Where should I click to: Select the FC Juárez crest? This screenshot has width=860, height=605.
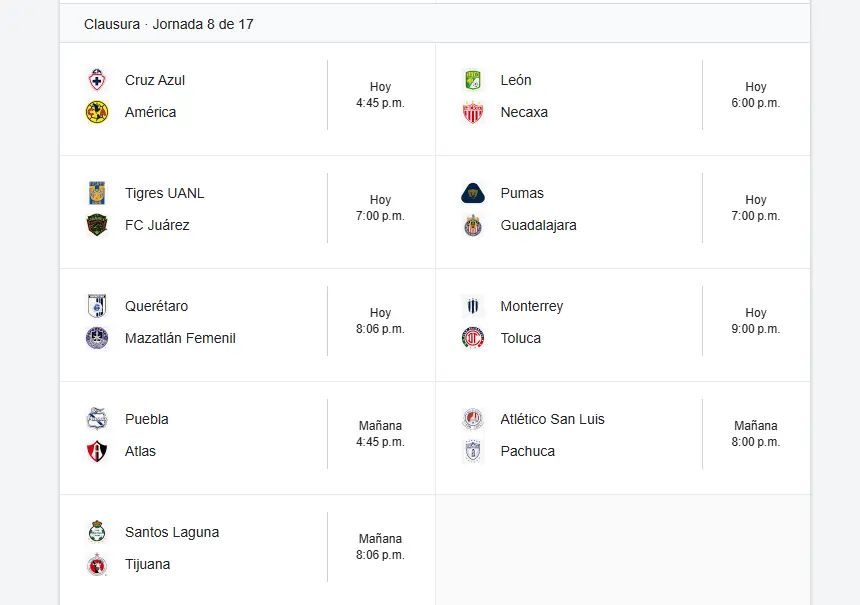[x=97, y=225]
